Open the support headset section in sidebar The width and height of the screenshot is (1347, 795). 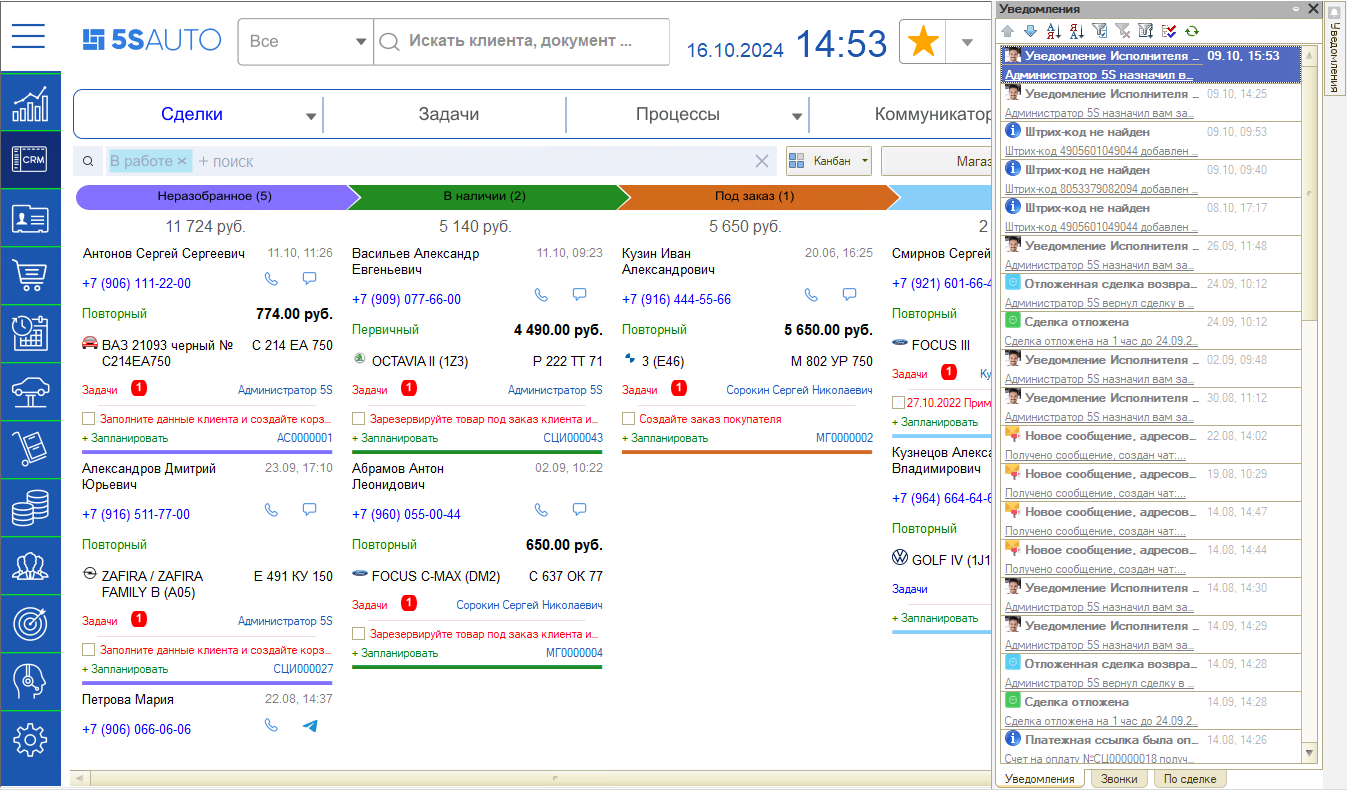point(30,682)
